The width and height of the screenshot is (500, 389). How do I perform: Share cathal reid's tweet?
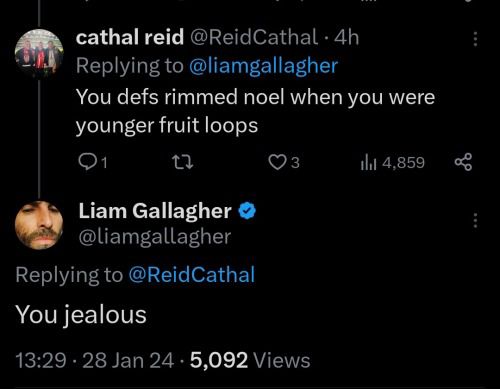tap(464, 162)
